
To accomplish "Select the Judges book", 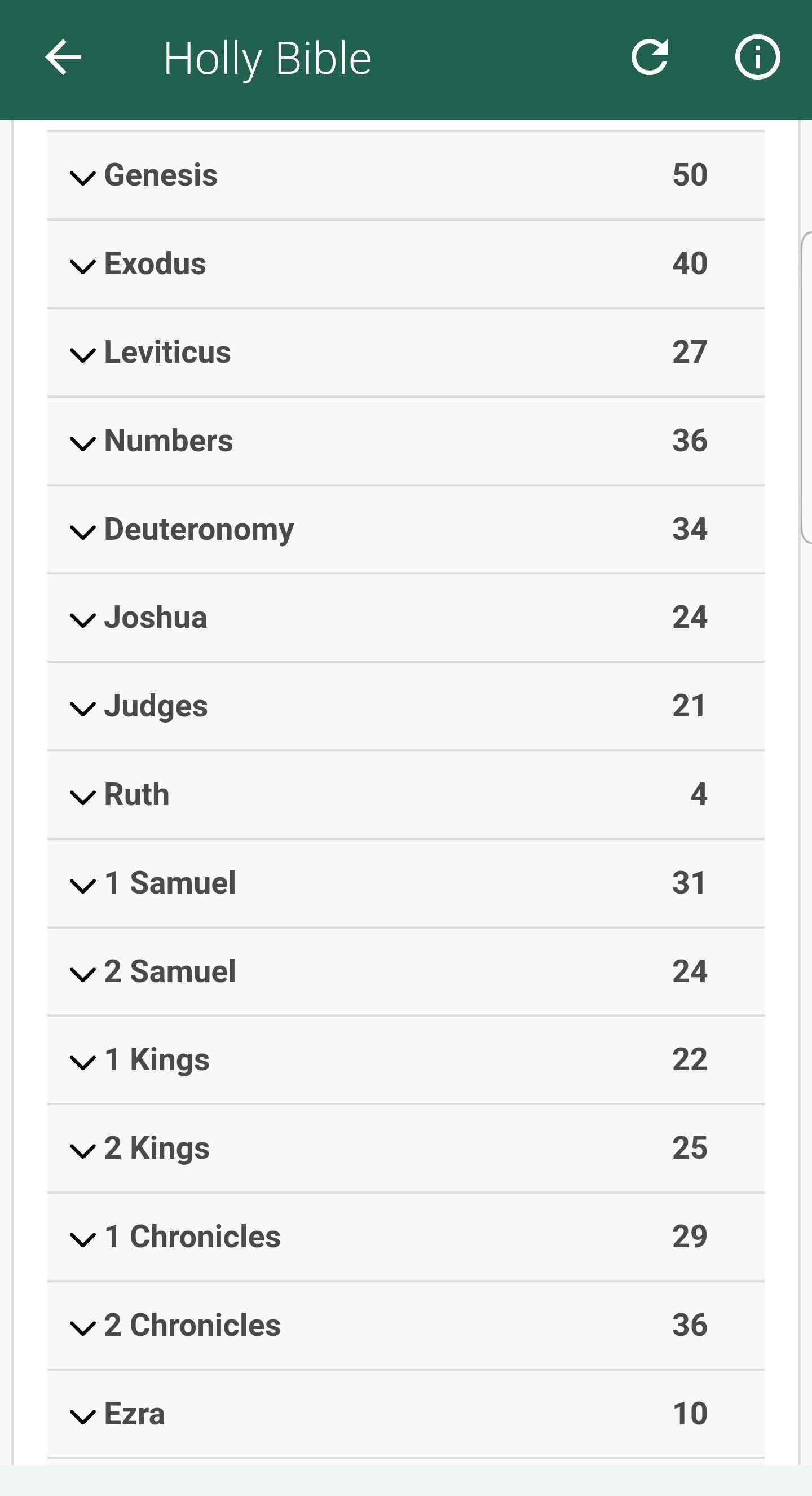I will tap(405, 706).
